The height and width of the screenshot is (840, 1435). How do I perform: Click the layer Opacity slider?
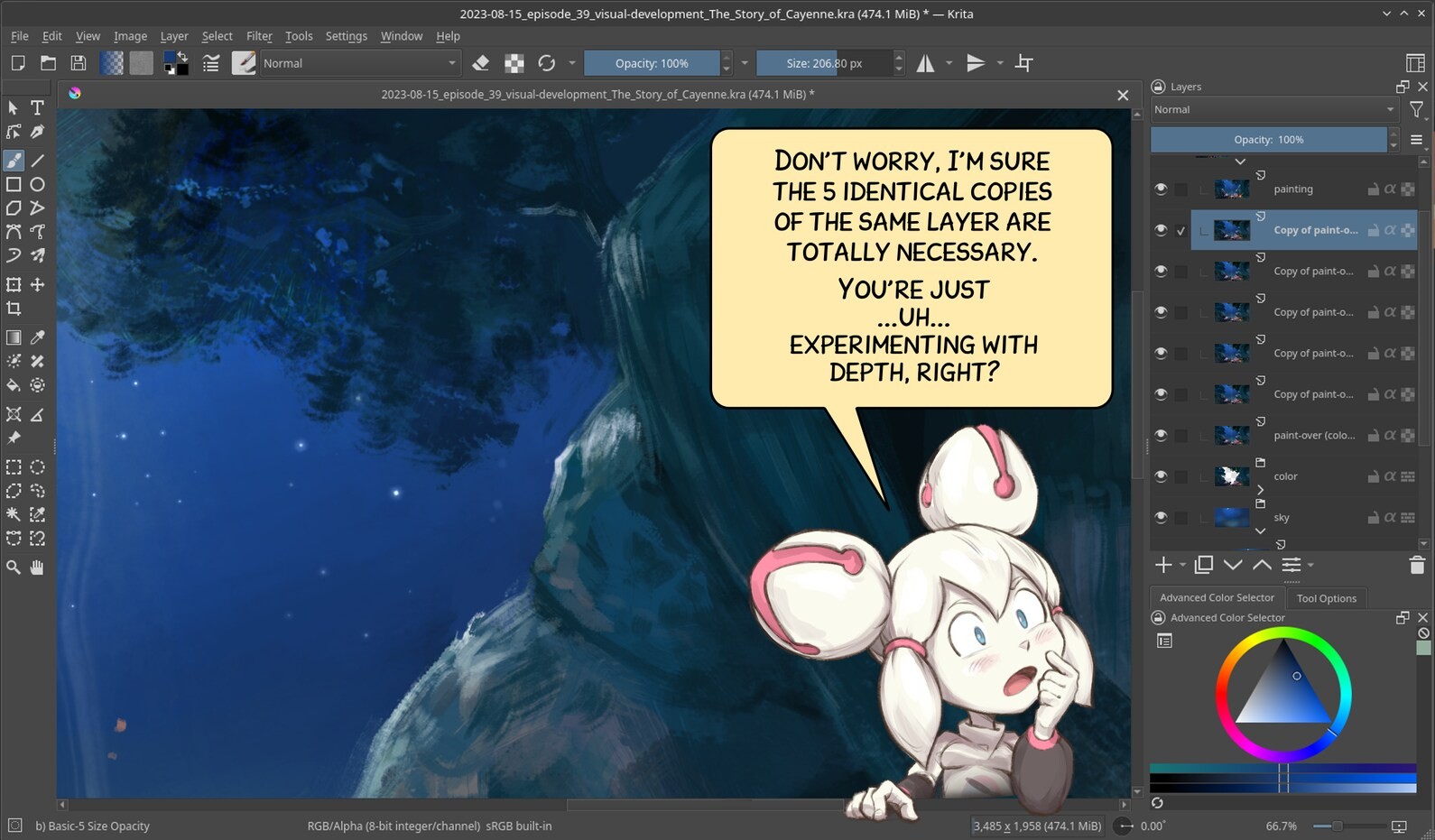pos(1268,140)
